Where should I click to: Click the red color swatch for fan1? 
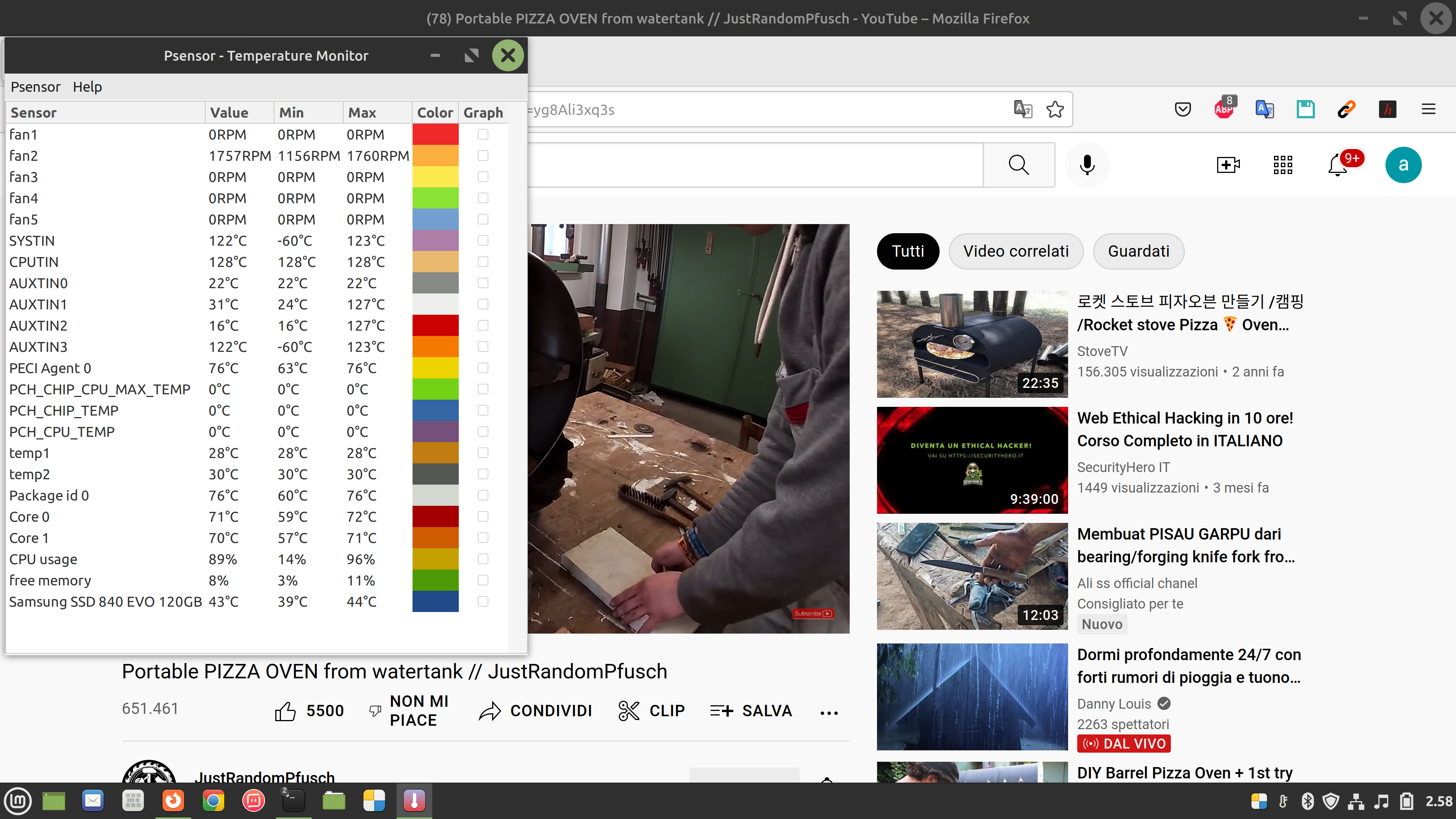click(x=435, y=135)
